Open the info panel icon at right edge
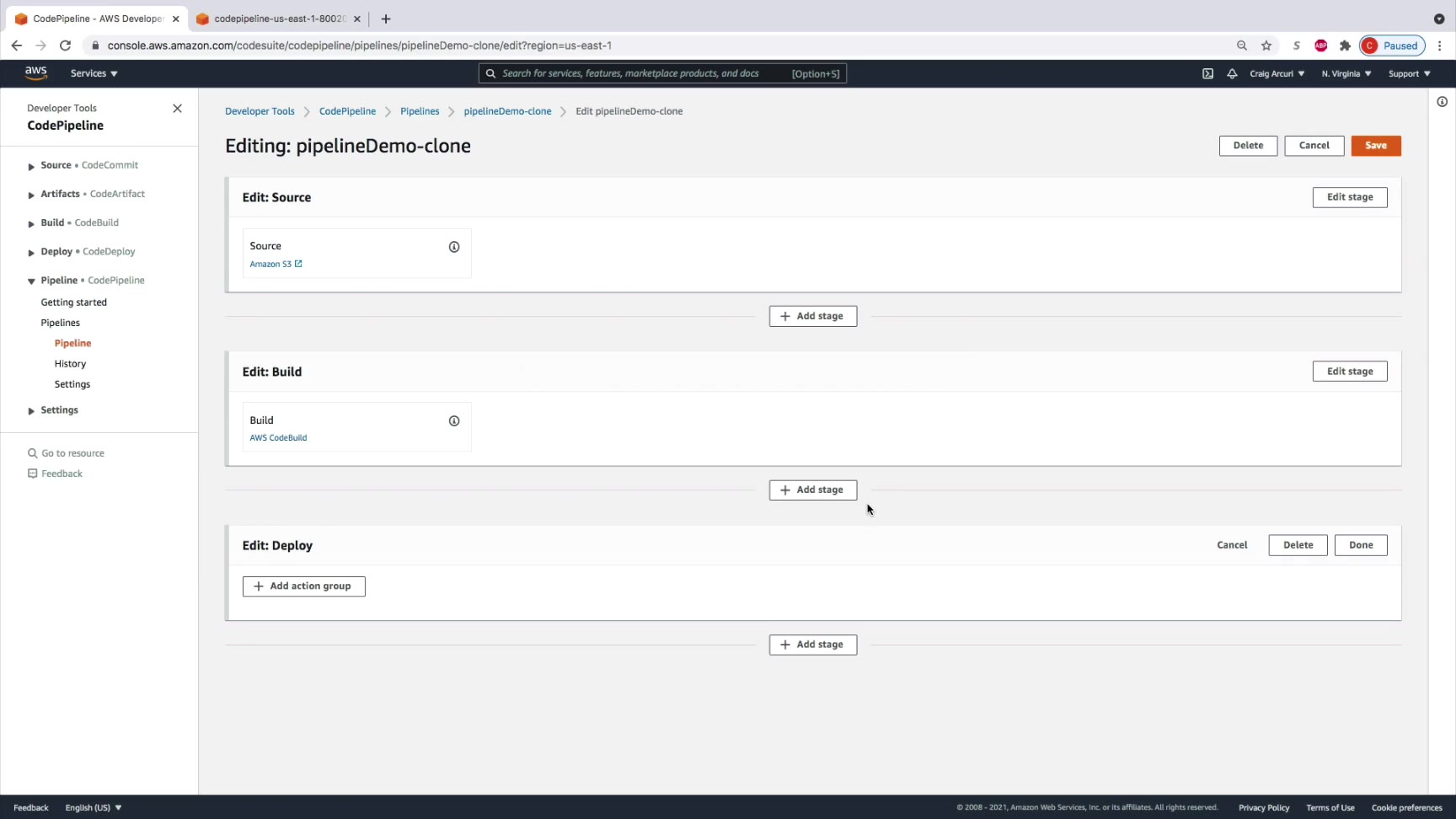Viewport: 1456px width, 819px height. [1443, 102]
